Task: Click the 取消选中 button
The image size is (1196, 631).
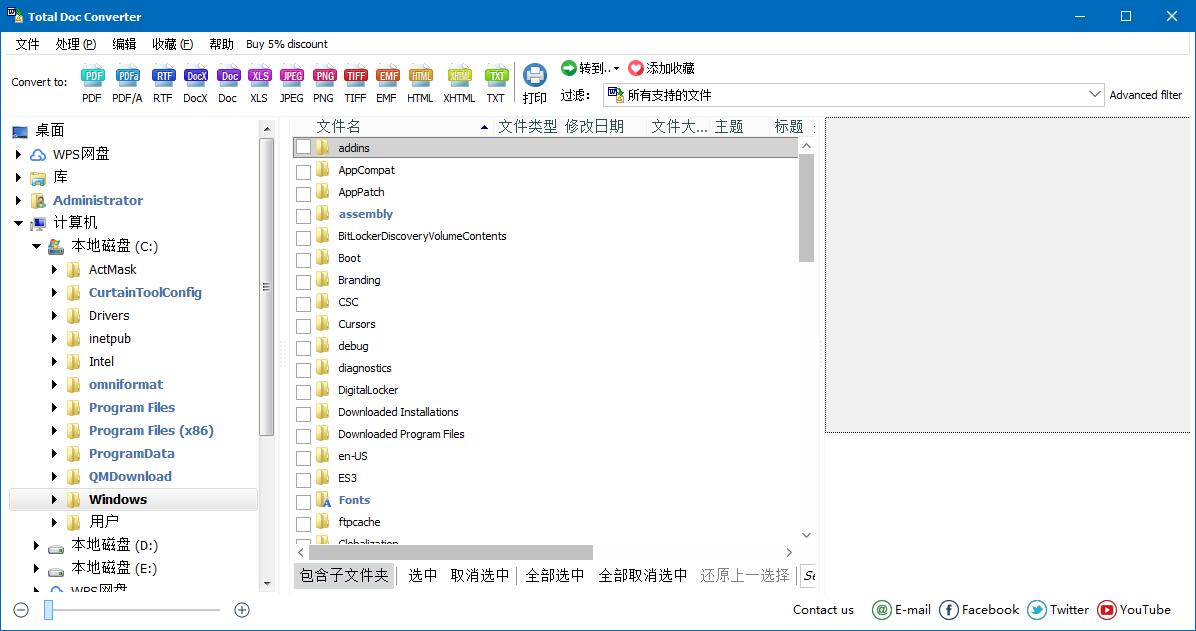Action: [480, 575]
